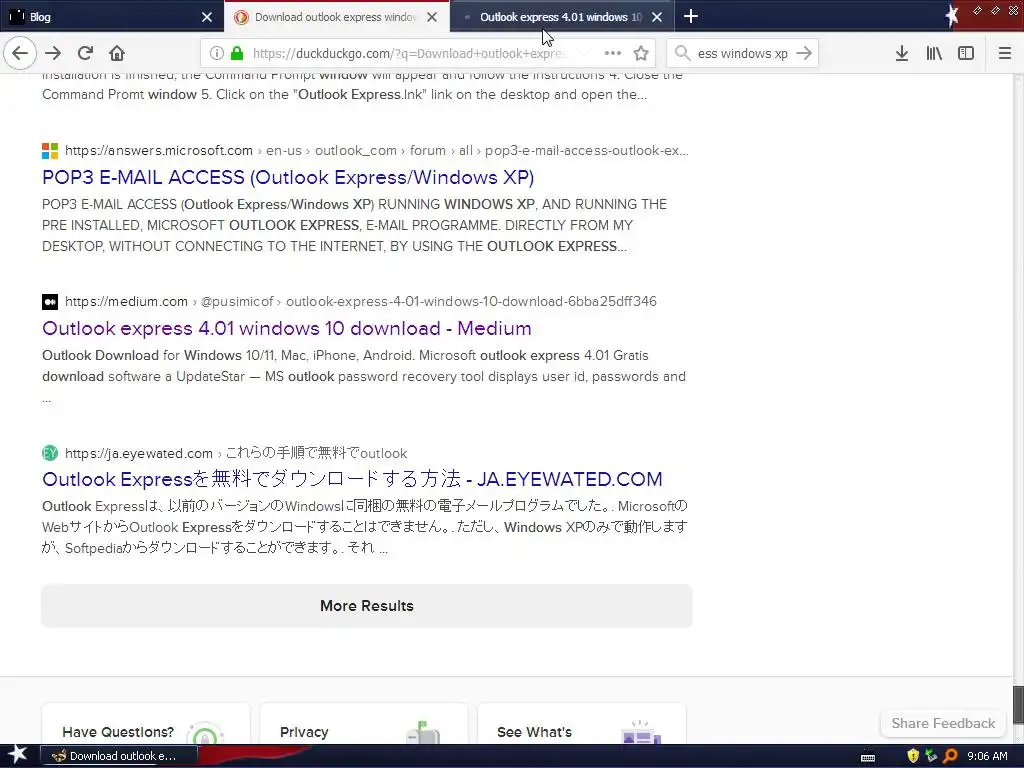Image resolution: width=1024 pixels, height=768 pixels.
Task: Click the eyewated EY favicon
Action: click(50, 453)
